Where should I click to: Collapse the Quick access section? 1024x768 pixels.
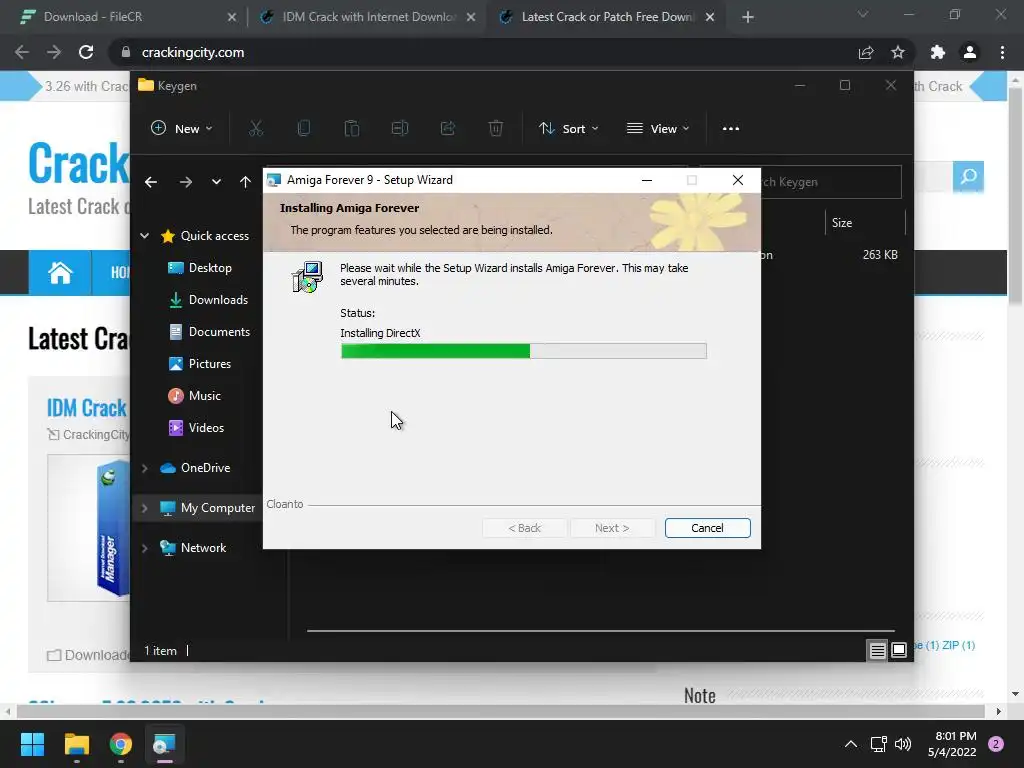[144, 236]
